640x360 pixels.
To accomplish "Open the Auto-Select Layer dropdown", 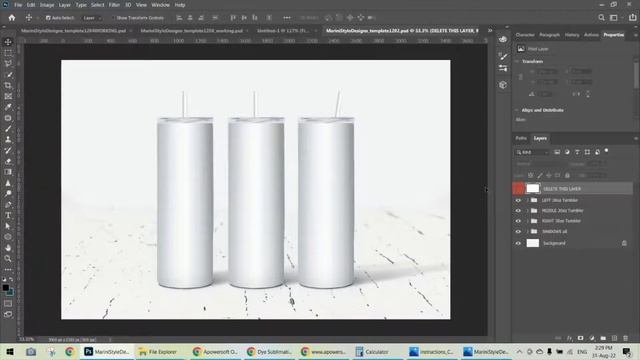I will 92,18.
